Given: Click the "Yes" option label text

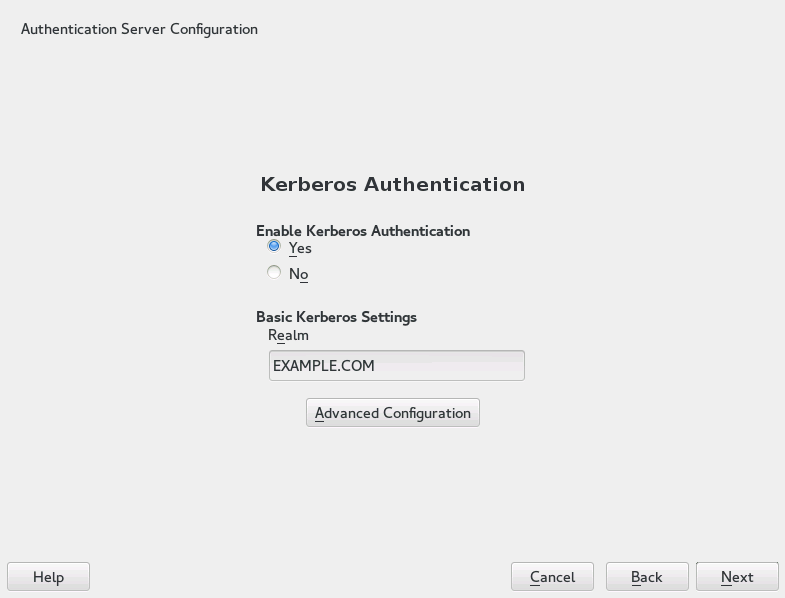Looking at the screenshot, I should coord(300,248).
